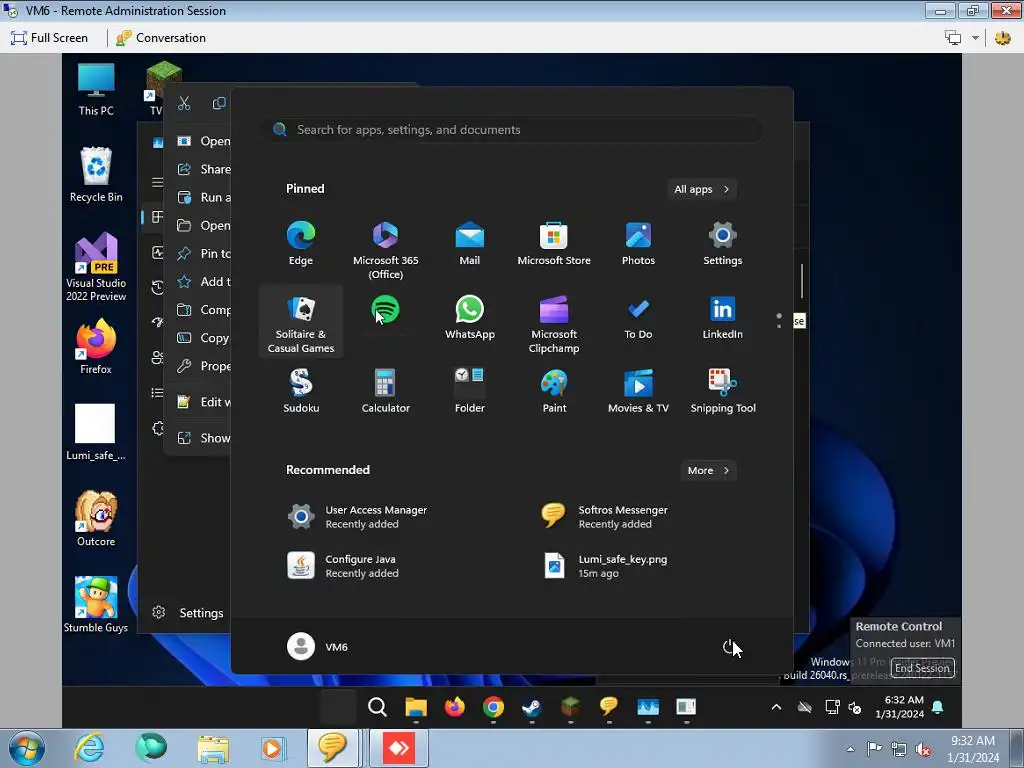Choose the Share context menu entry
The image size is (1024, 768).
pos(202,169)
